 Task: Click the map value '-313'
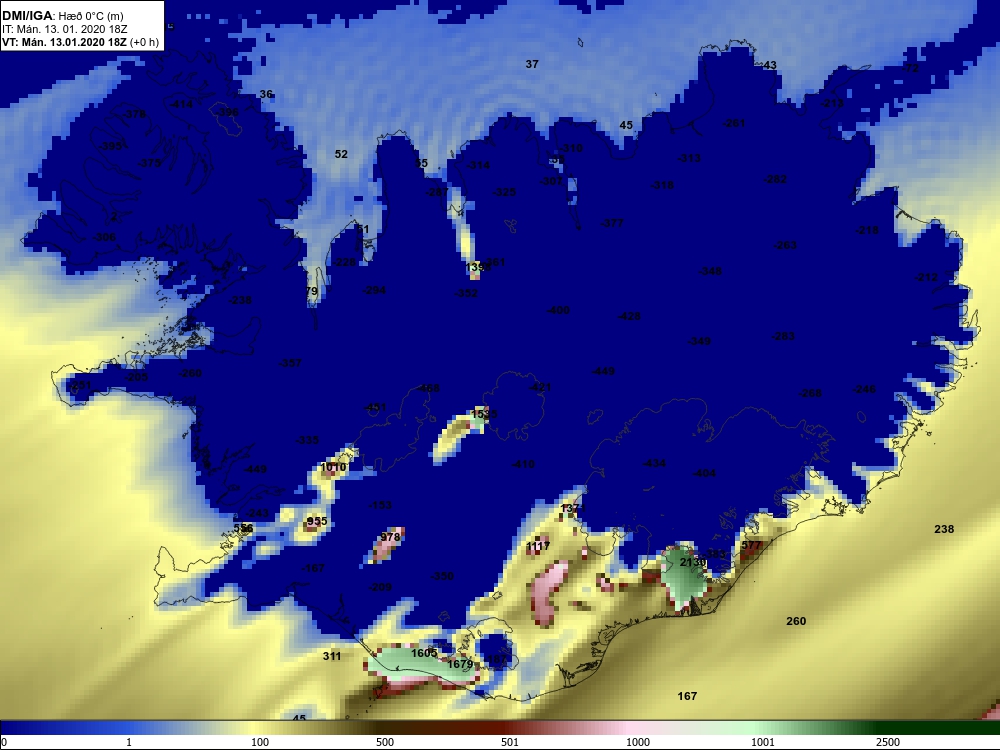pyautogui.click(x=689, y=158)
